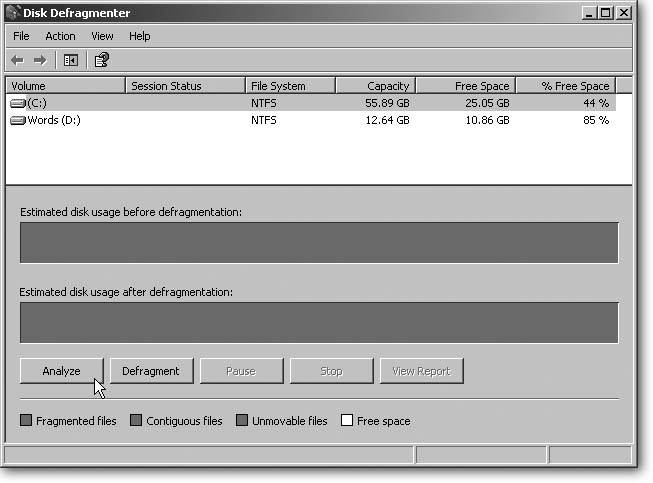Select the (C:) drive icon
The height and width of the screenshot is (483, 653).
click(18, 103)
